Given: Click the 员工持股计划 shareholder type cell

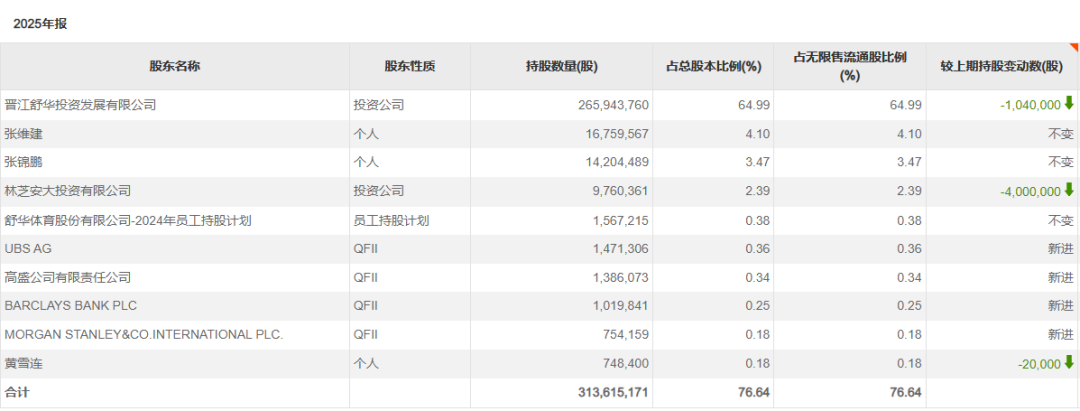Looking at the screenshot, I should point(391,220).
